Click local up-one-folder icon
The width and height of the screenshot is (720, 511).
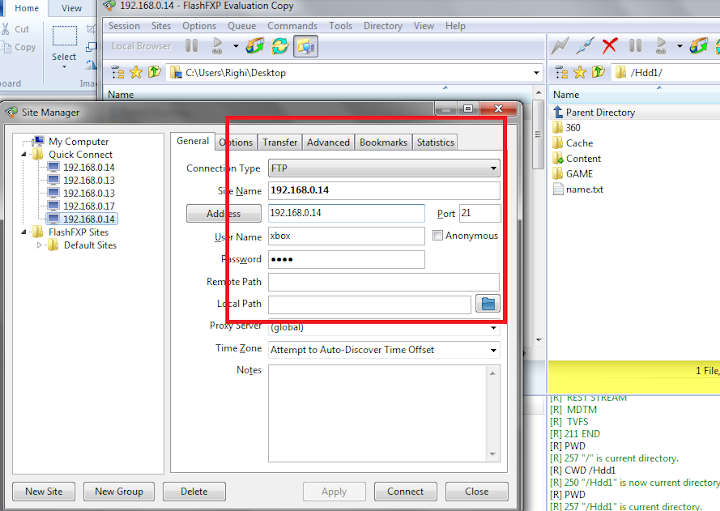[x=154, y=73]
